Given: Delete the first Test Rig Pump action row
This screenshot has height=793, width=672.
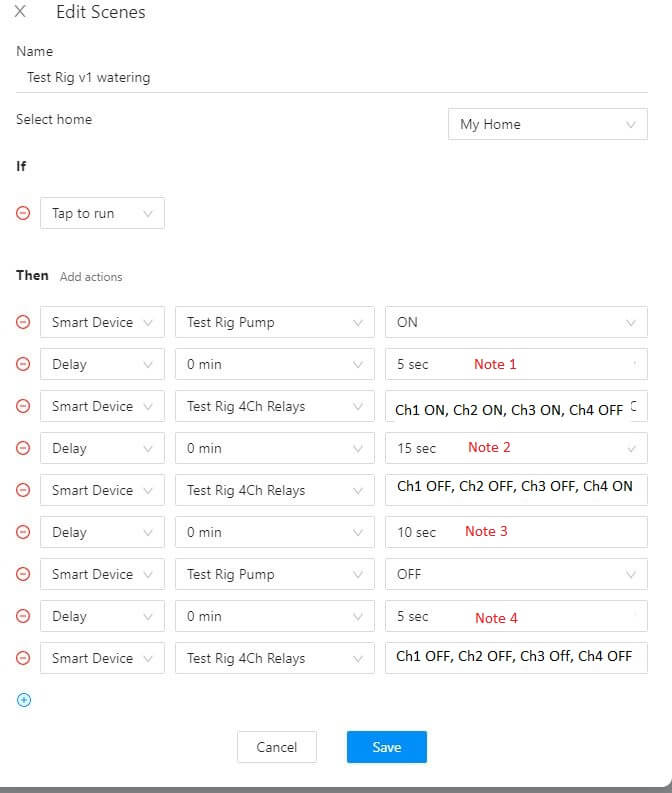Looking at the screenshot, I should [x=24, y=322].
